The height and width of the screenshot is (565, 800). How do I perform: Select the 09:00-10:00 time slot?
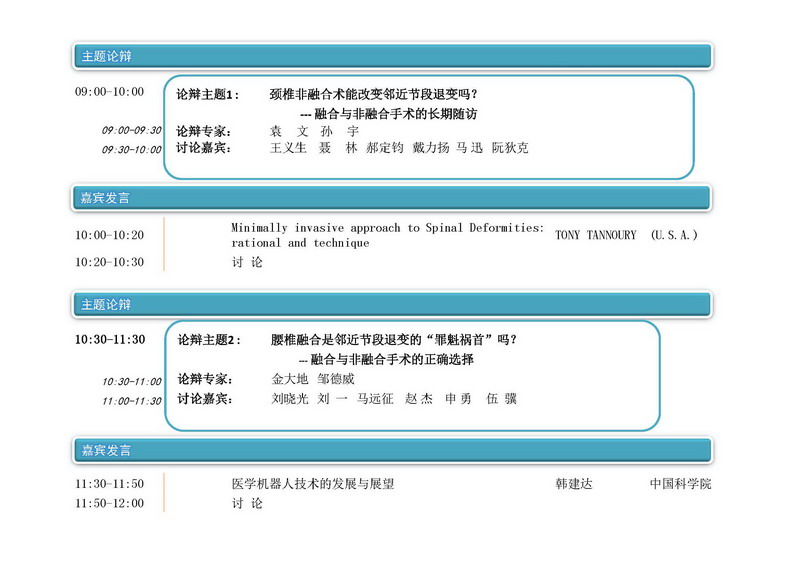(x=109, y=92)
